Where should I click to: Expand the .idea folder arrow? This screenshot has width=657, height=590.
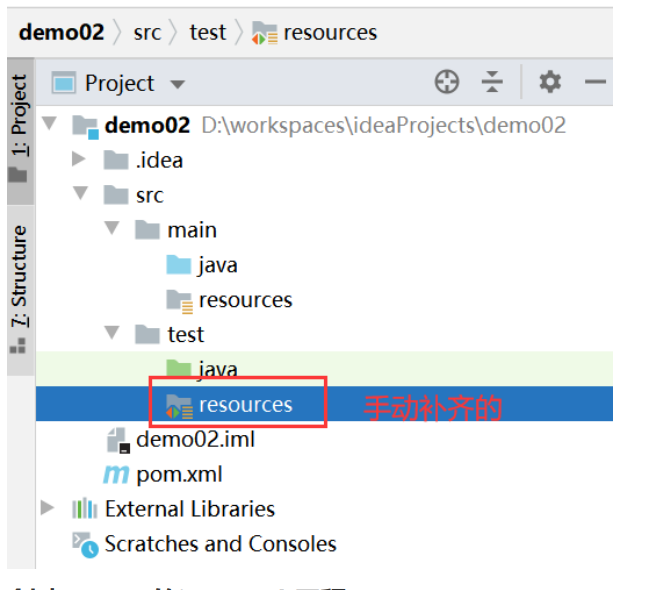pyautogui.click(x=78, y=159)
